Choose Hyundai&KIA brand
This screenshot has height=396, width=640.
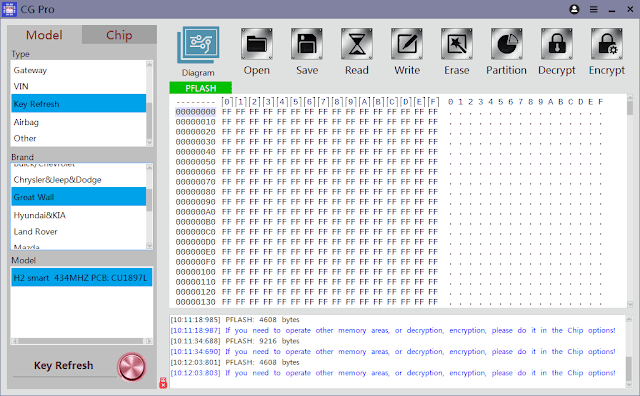[x=78, y=215]
